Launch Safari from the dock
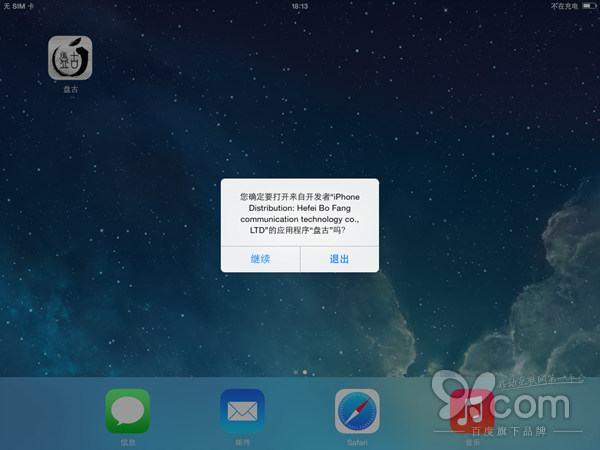 coord(357,411)
